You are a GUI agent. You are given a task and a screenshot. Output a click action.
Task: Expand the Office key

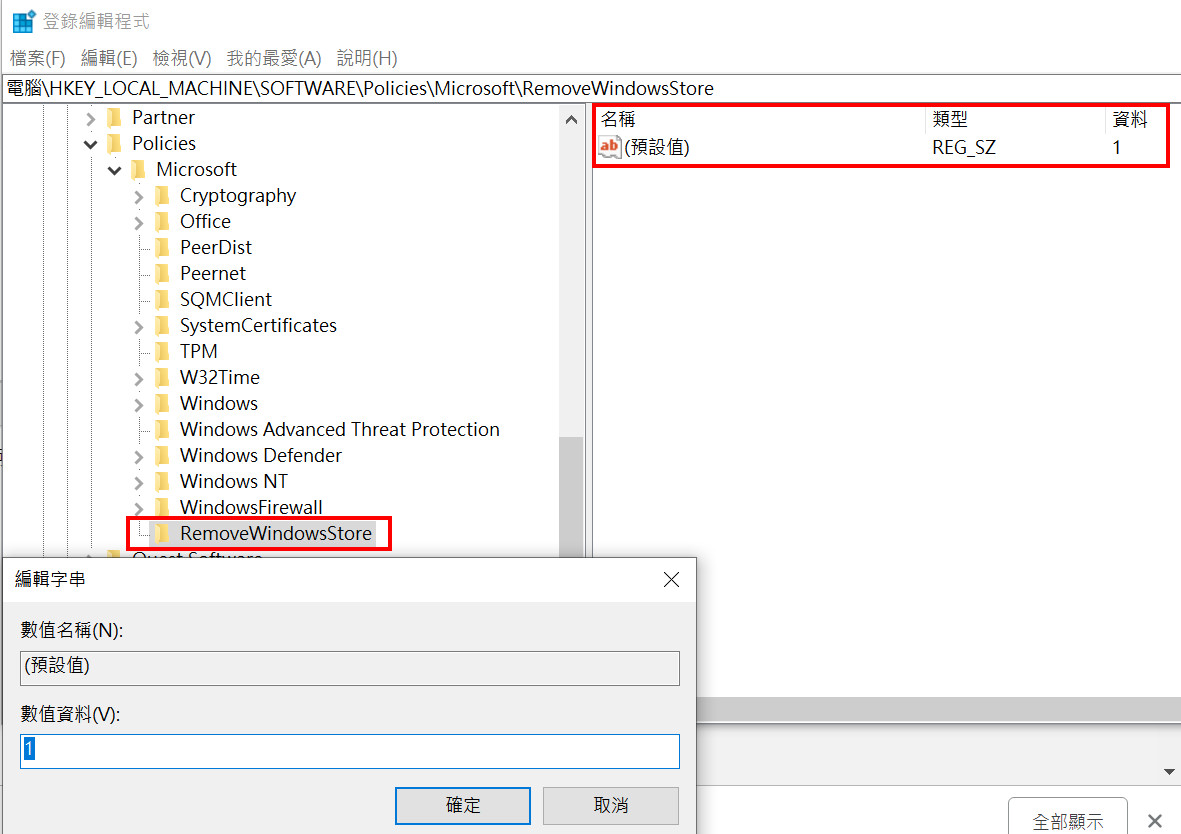(139, 222)
